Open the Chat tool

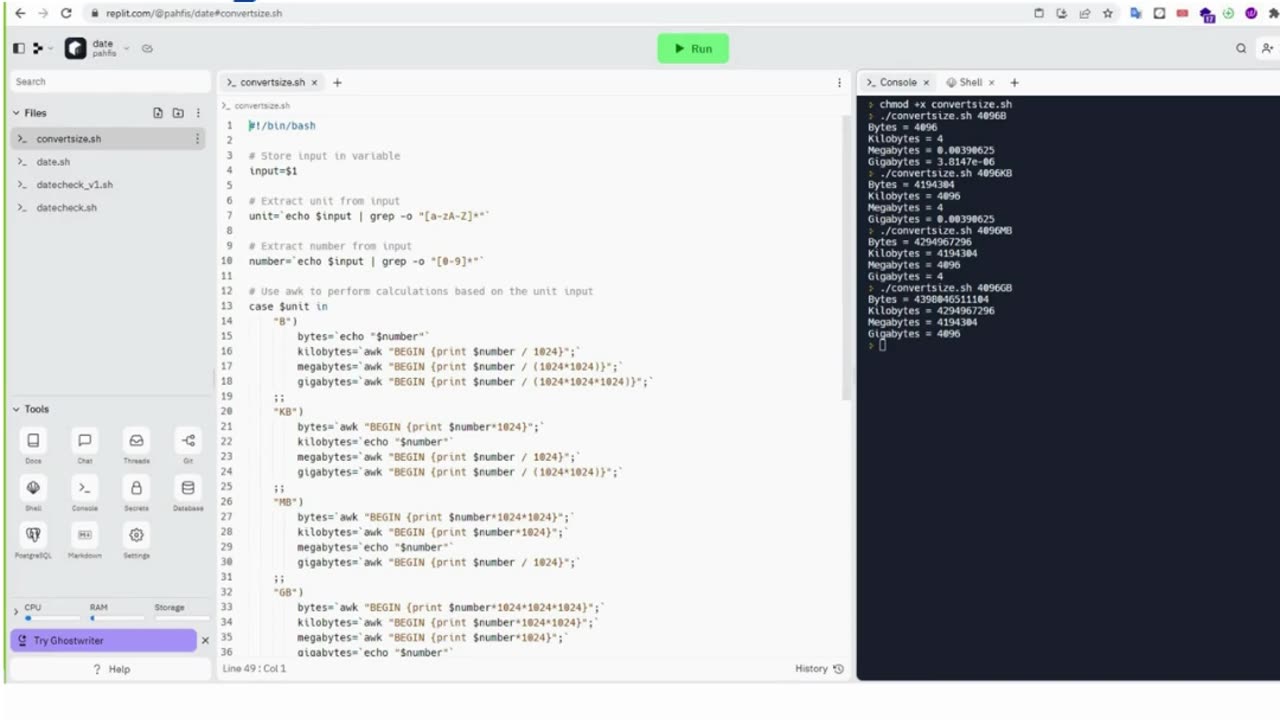(85, 446)
